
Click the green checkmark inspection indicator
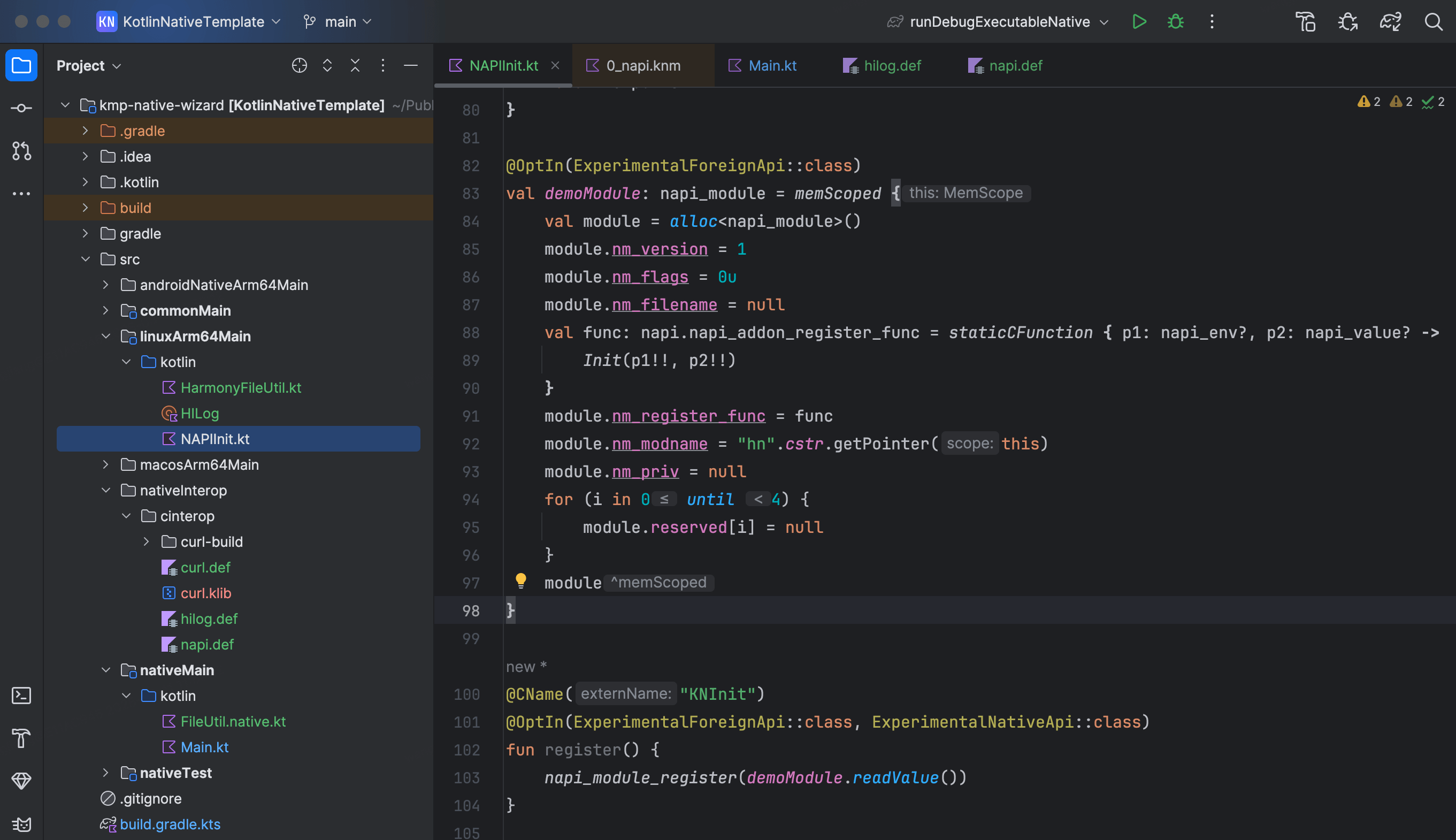click(1433, 102)
